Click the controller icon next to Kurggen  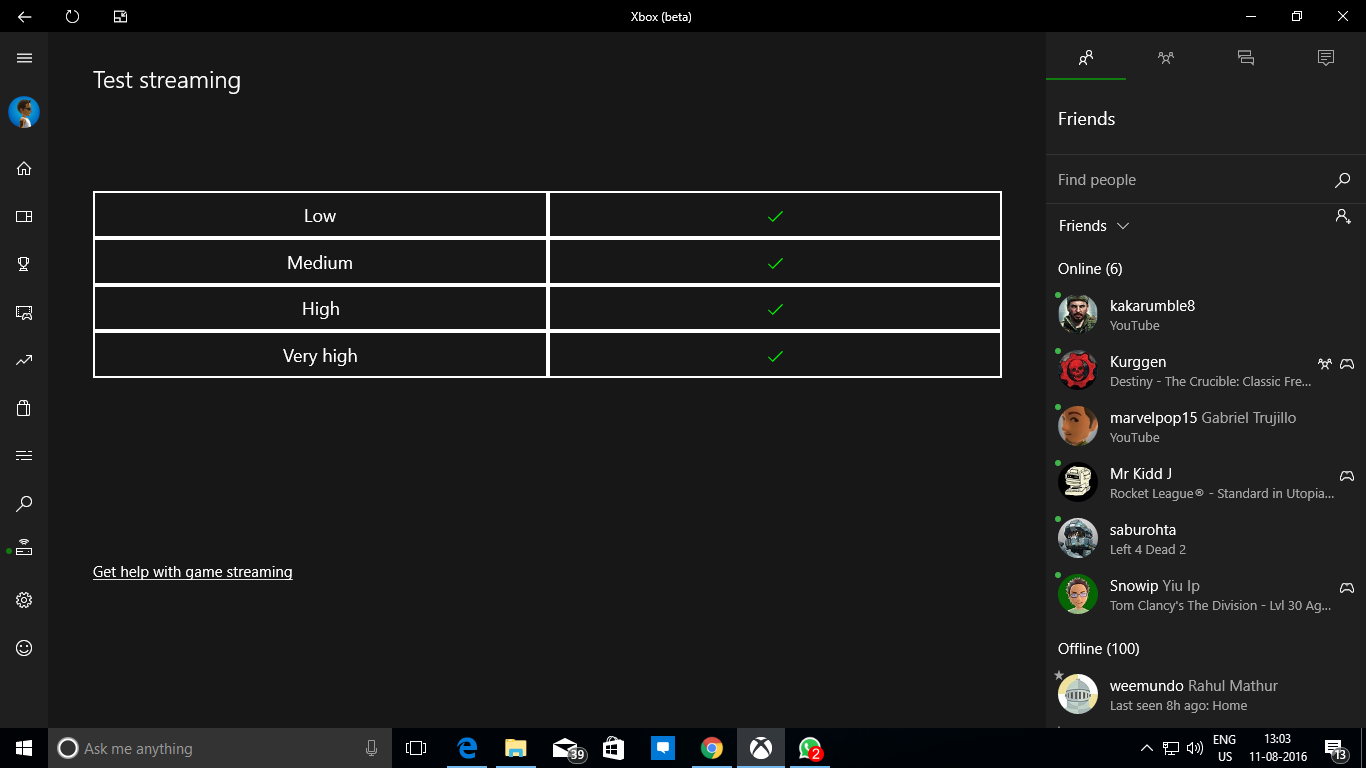pyautogui.click(x=1347, y=364)
